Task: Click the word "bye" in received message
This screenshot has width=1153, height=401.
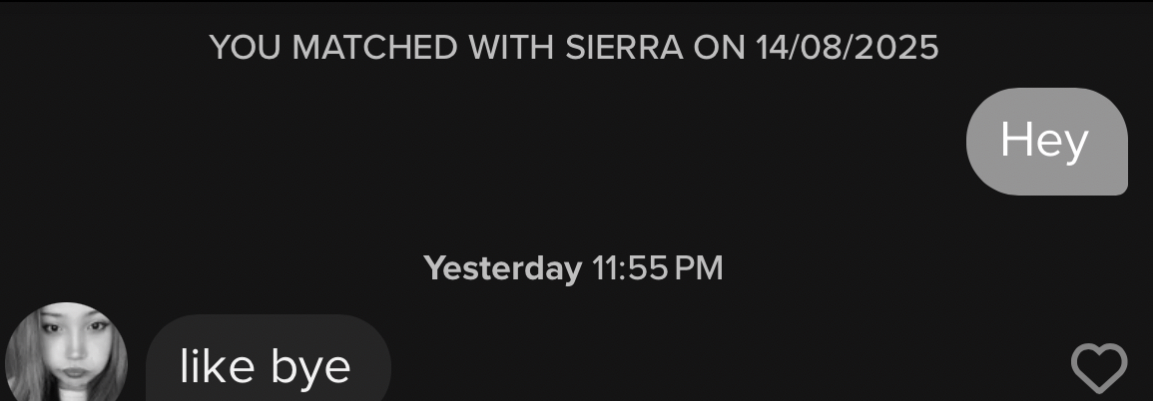Action: [x=311, y=366]
